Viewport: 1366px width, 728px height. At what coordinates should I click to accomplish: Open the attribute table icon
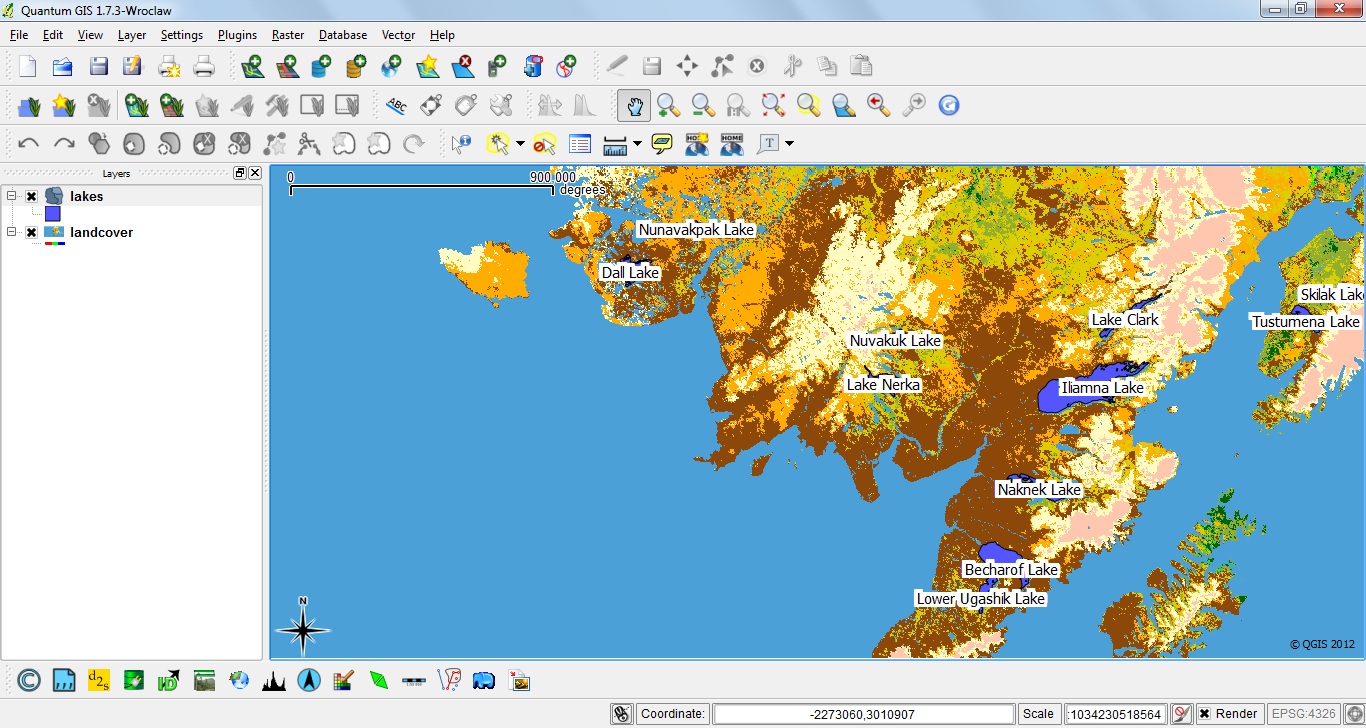[580, 143]
